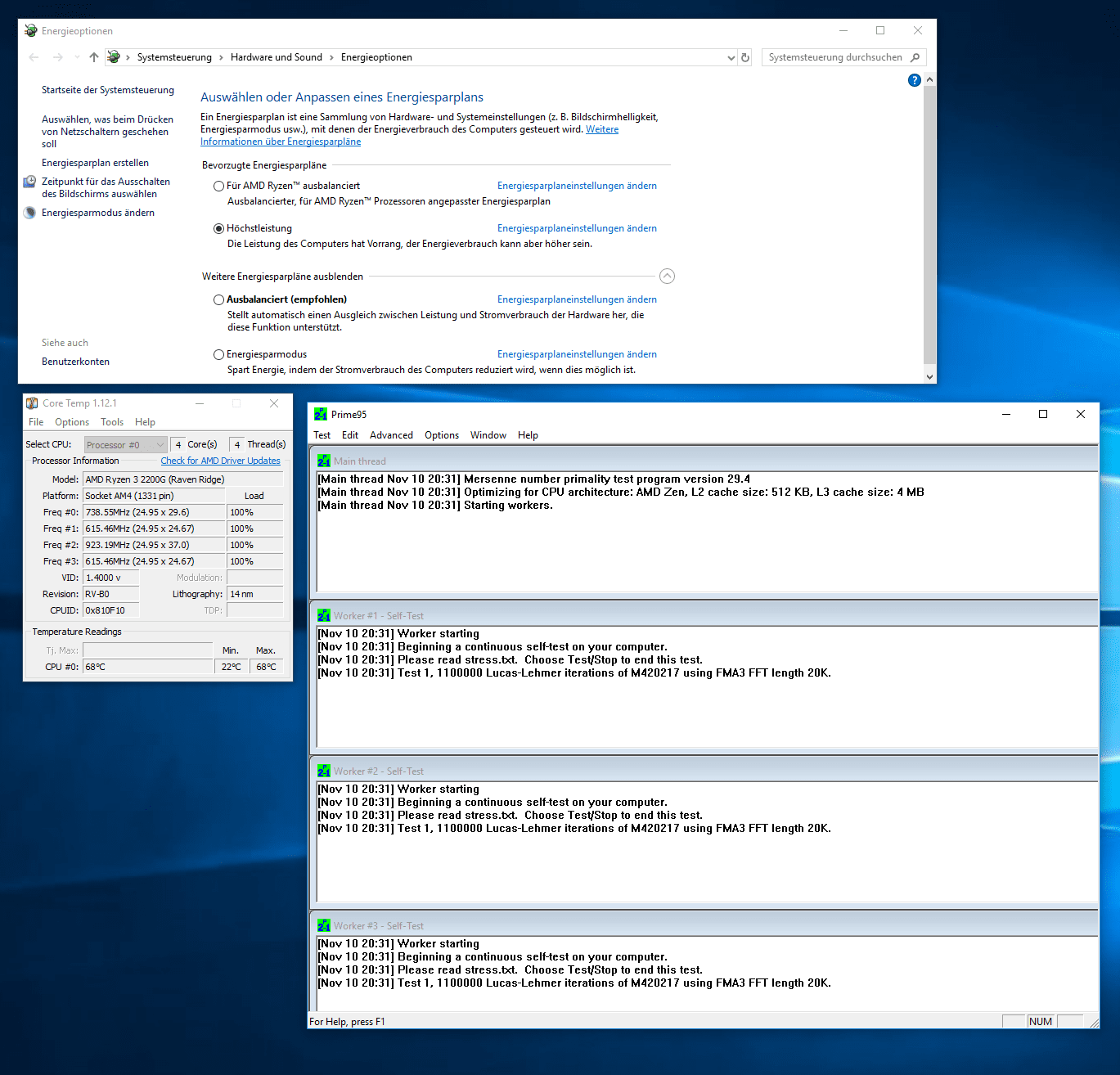Open the Window menu in Prime95
The width and height of the screenshot is (1120, 1075).
tap(488, 435)
